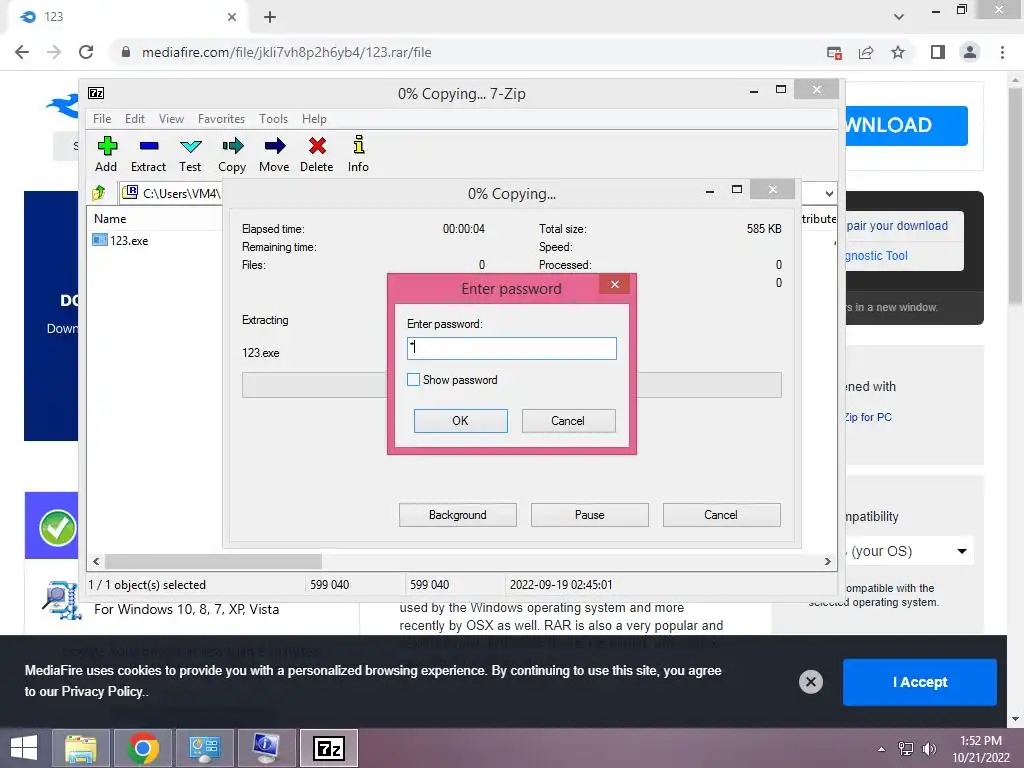The width and height of the screenshot is (1024, 768).
Task: Go back in Chrome browser
Action: point(22,52)
